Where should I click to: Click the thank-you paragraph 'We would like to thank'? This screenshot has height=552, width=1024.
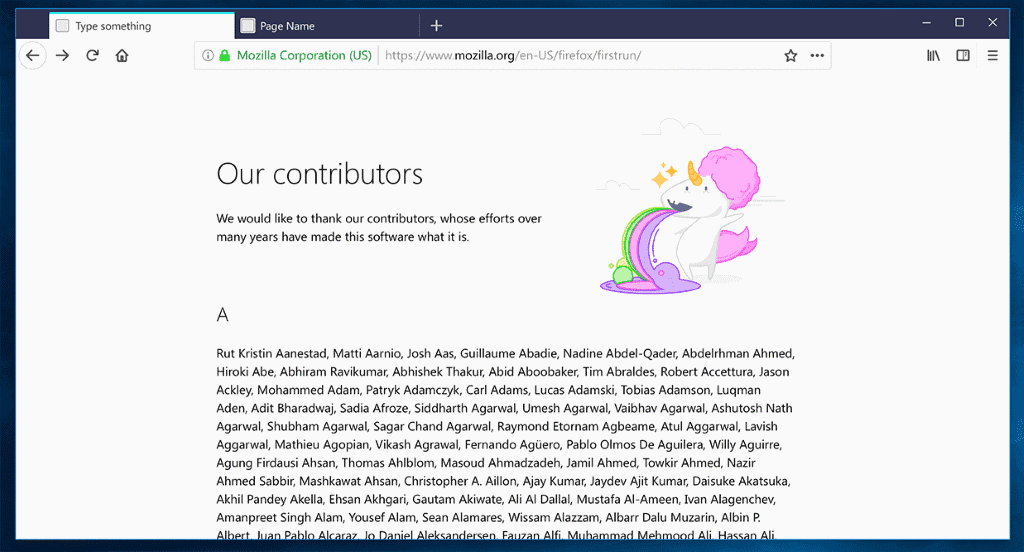point(379,227)
